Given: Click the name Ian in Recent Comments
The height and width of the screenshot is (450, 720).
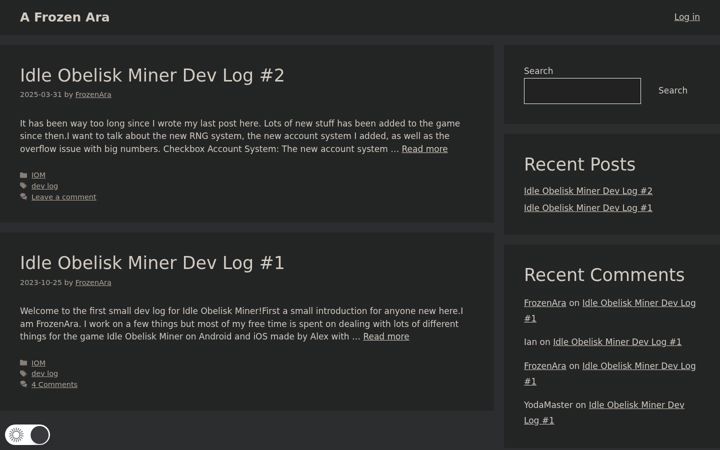Looking at the screenshot, I should point(530,342).
